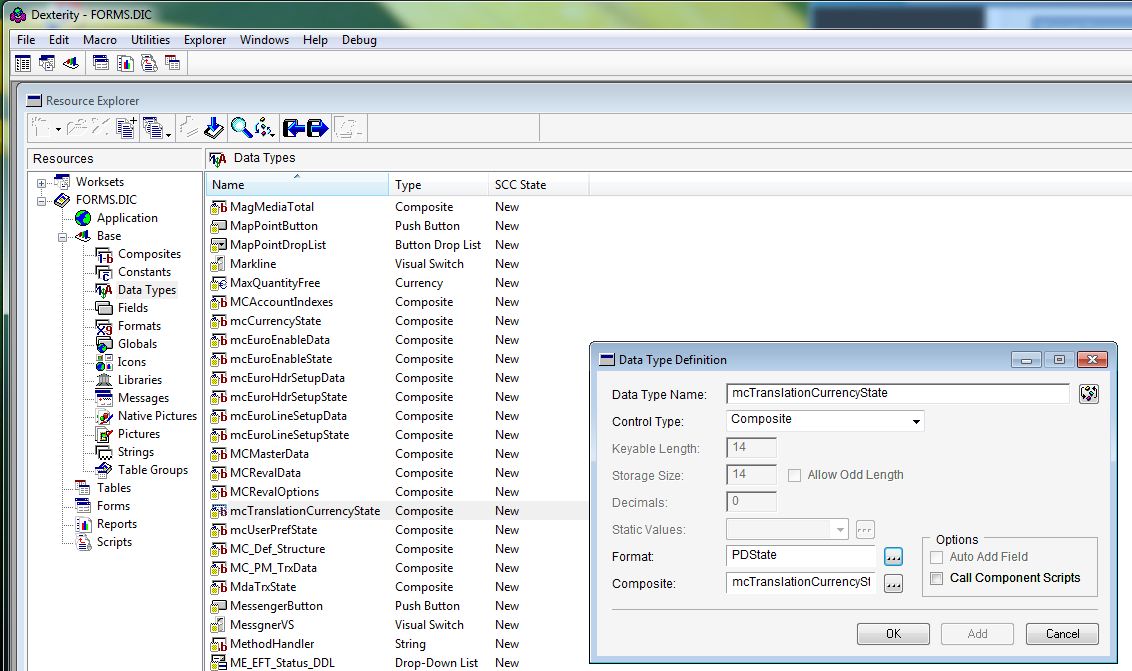The image size is (1132, 671).
Task: Open the Control Type dropdown
Action: (916, 420)
